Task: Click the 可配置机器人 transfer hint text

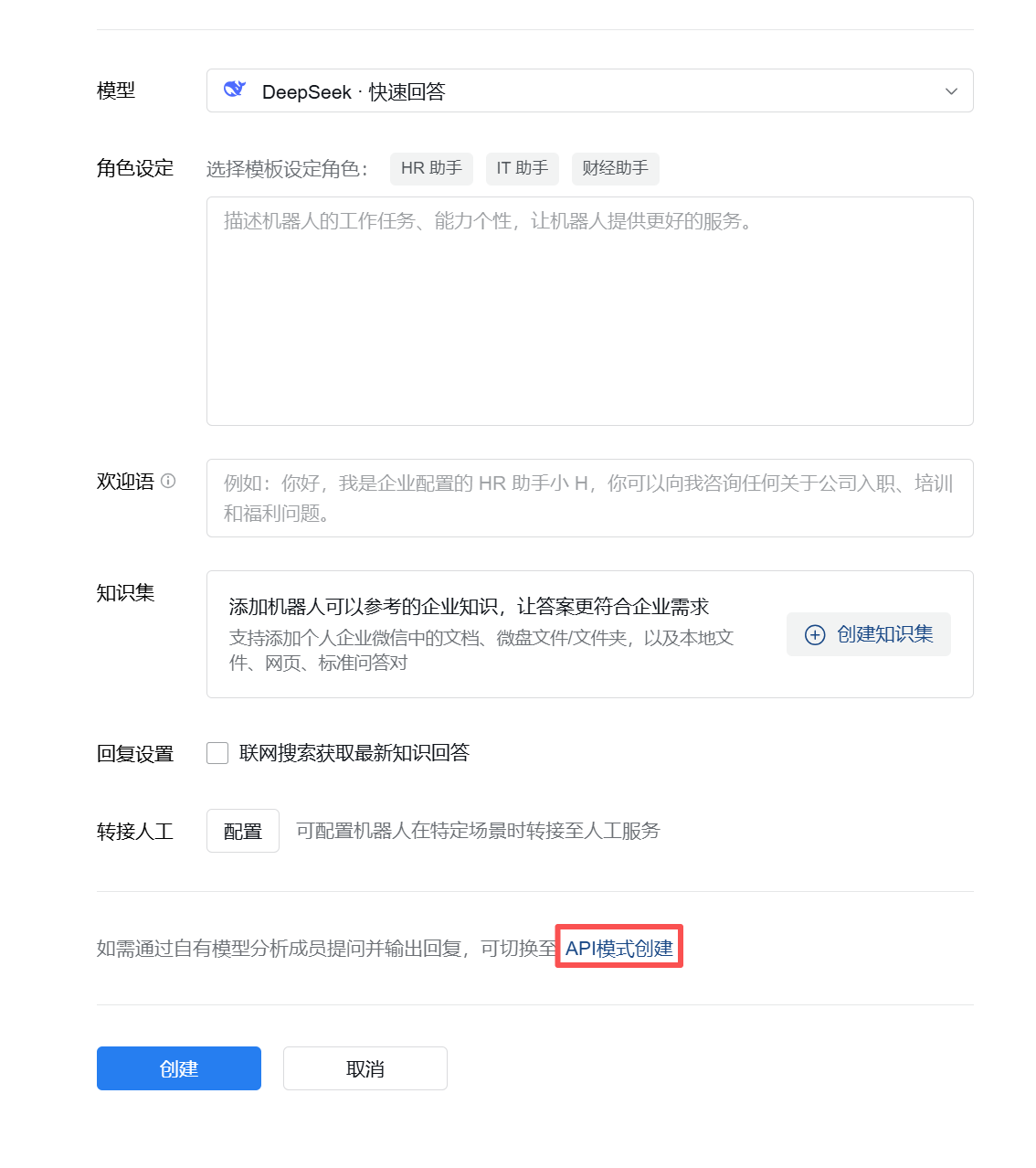Action: point(478,831)
